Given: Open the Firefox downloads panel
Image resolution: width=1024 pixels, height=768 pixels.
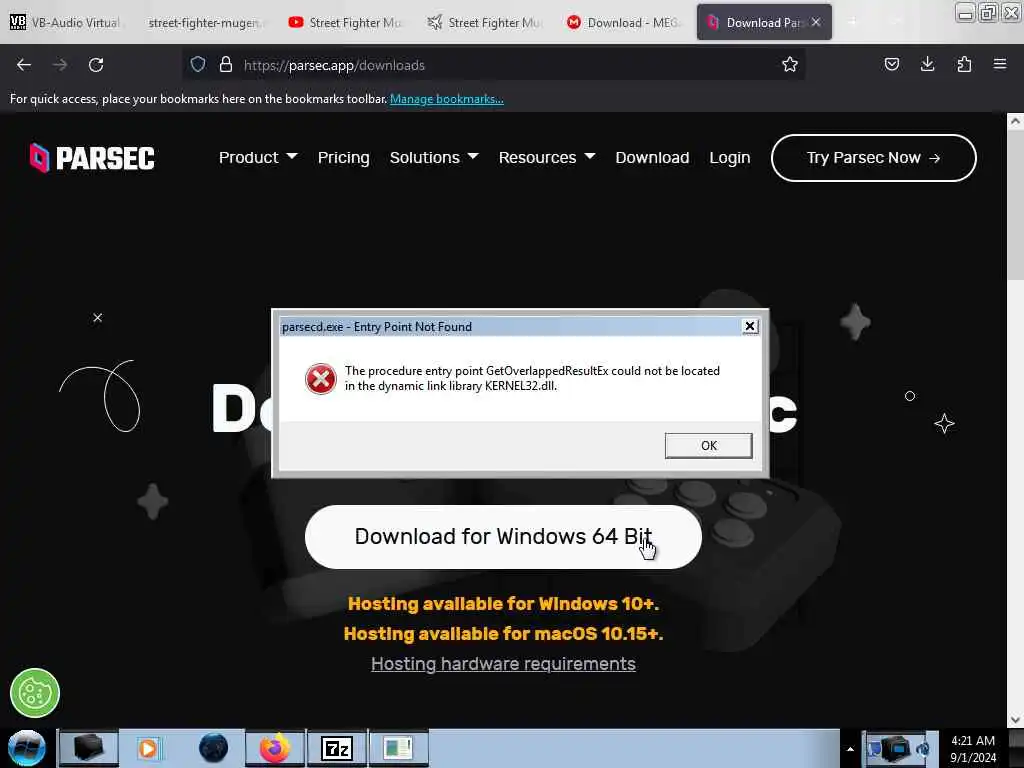Looking at the screenshot, I should [x=927, y=65].
